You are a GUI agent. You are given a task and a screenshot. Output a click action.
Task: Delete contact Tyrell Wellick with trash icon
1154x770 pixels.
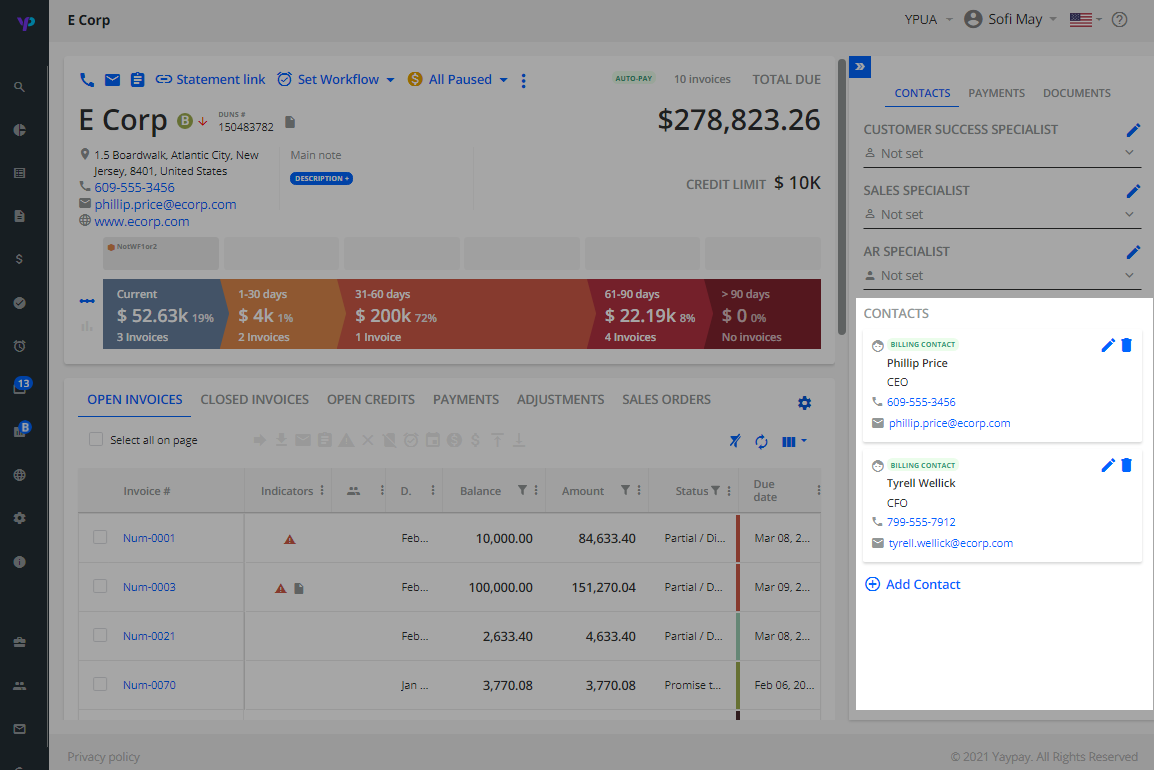click(1126, 465)
